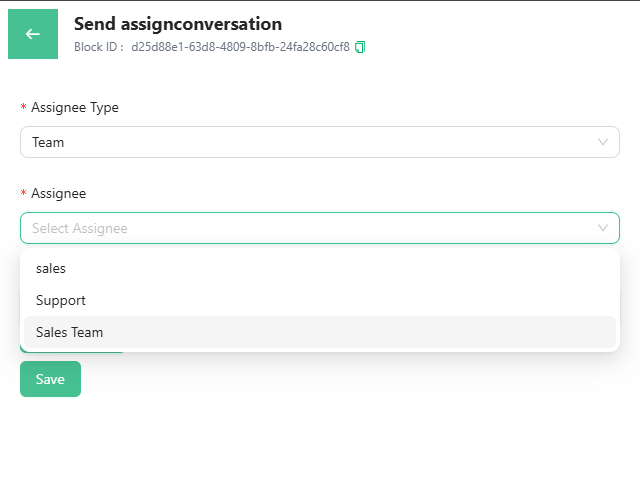The height and width of the screenshot is (482, 640).
Task: Click the Assignee field chevron arrow
Action: click(603, 228)
